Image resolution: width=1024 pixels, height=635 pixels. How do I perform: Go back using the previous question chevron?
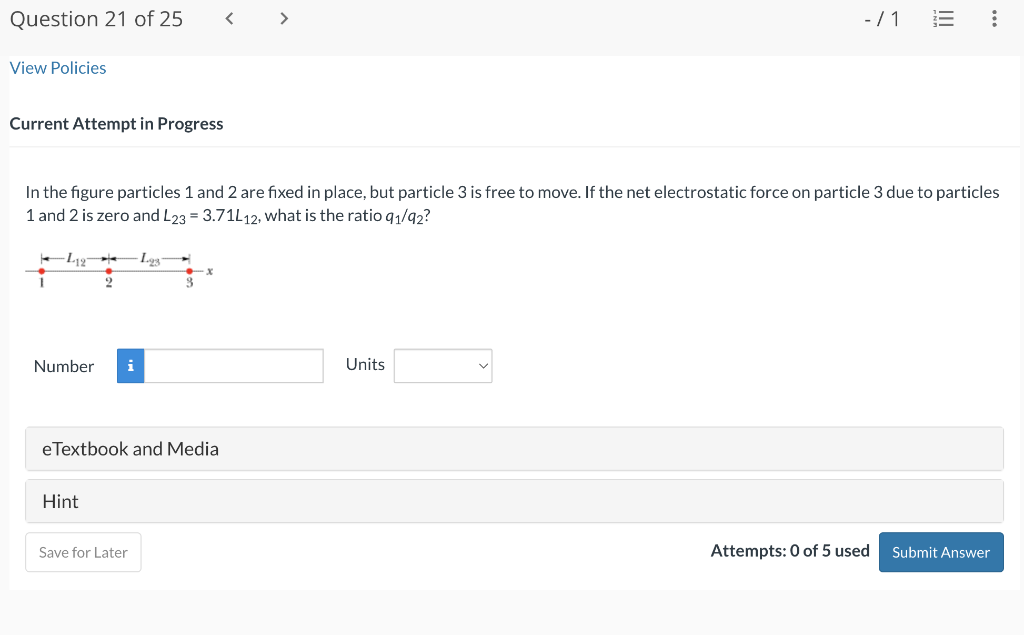[x=228, y=18]
